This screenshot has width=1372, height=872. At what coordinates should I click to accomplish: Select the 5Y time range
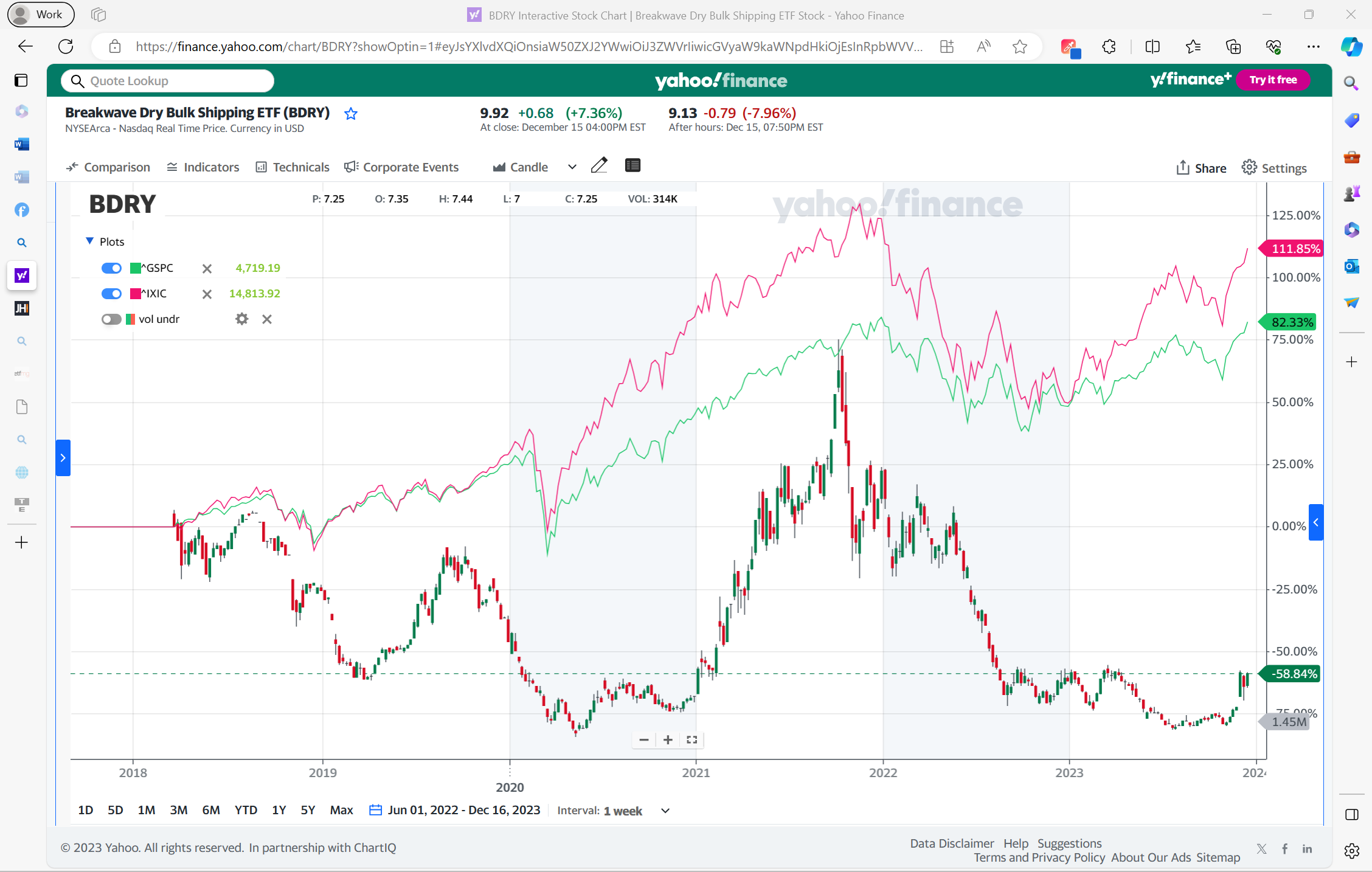tap(308, 810)
